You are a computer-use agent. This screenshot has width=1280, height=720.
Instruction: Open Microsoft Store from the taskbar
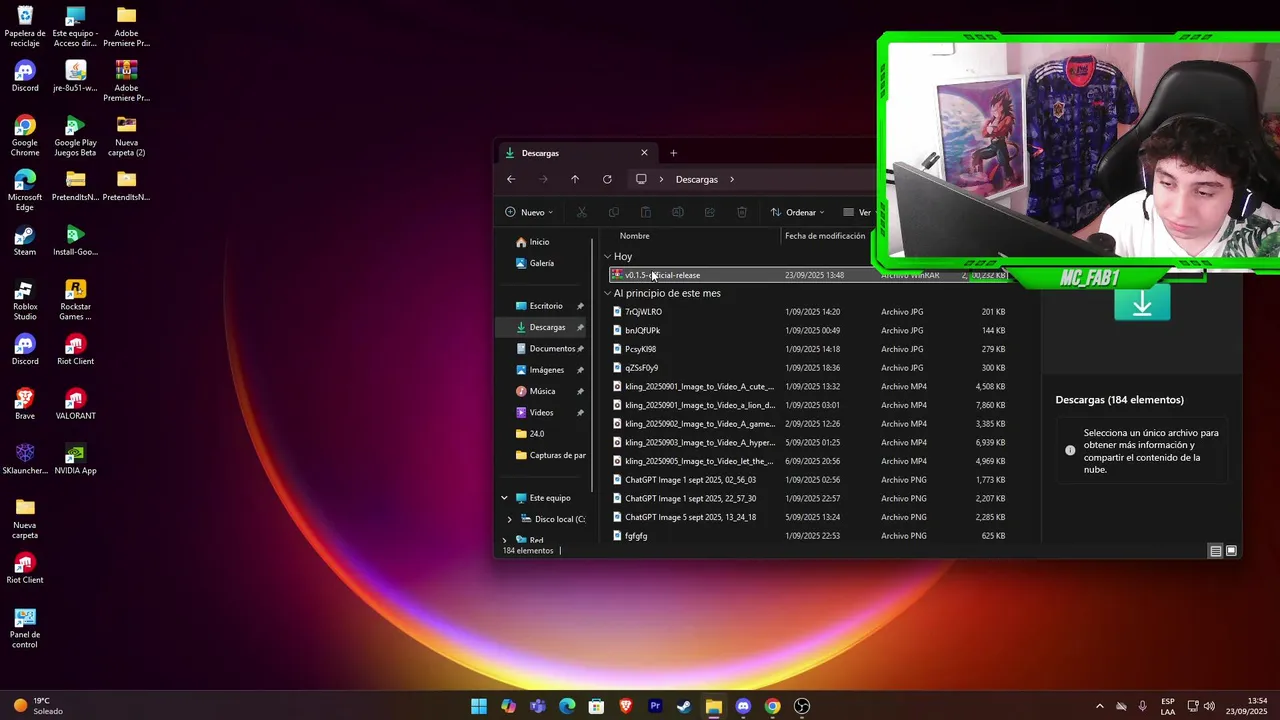click(x=596, y=706)
